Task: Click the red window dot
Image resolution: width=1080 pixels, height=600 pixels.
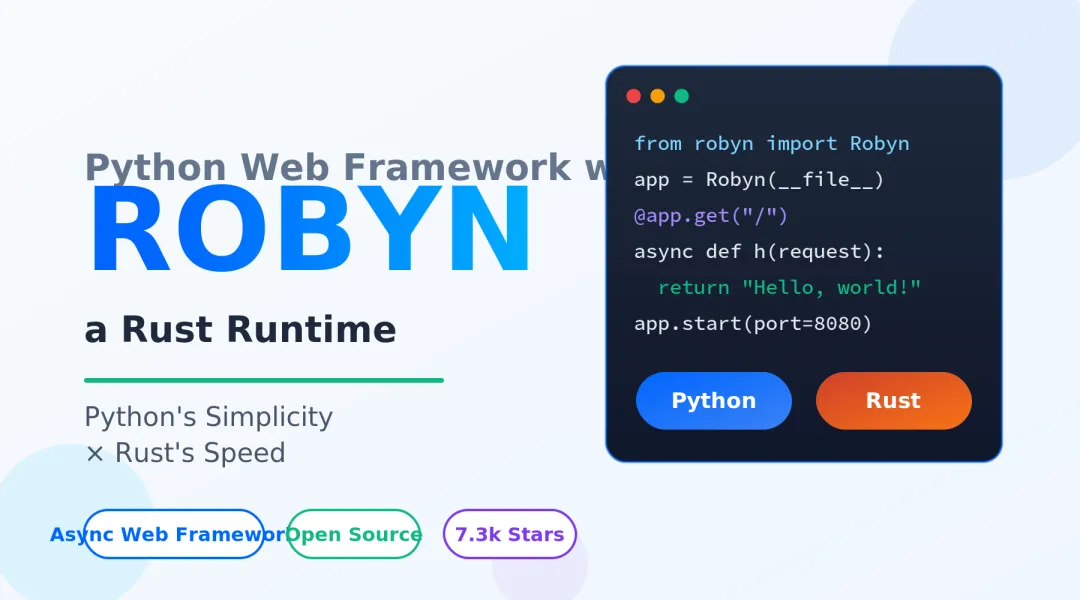Action: click(x=634, y=96)
